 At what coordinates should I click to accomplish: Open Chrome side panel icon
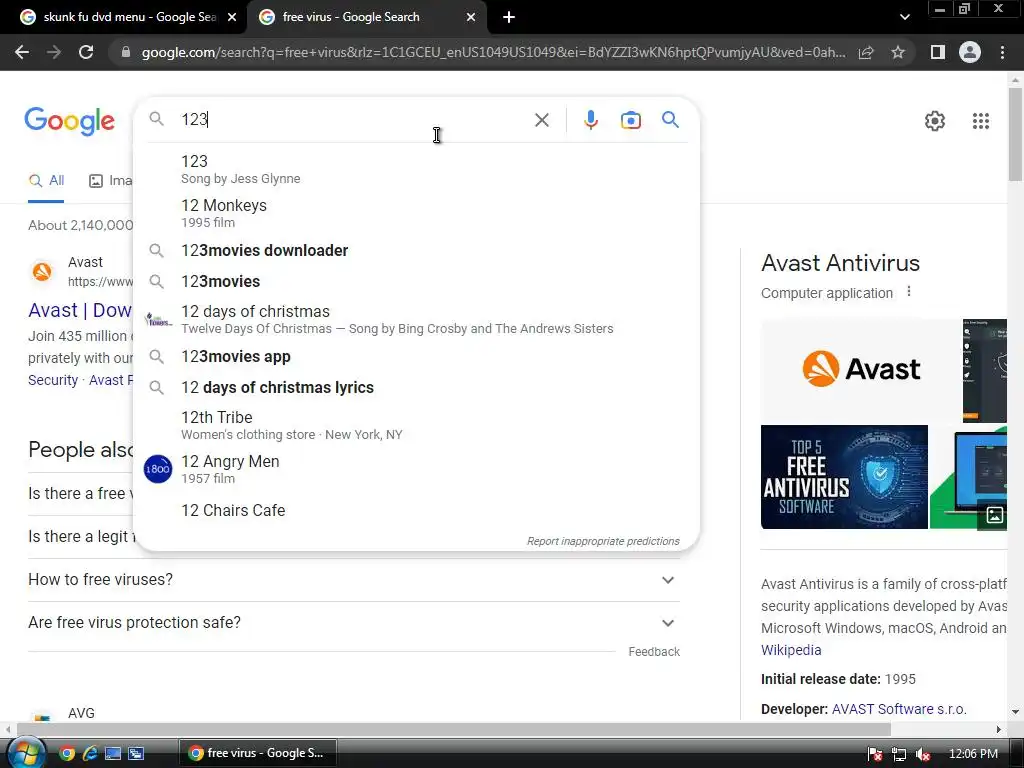[938, 52]
